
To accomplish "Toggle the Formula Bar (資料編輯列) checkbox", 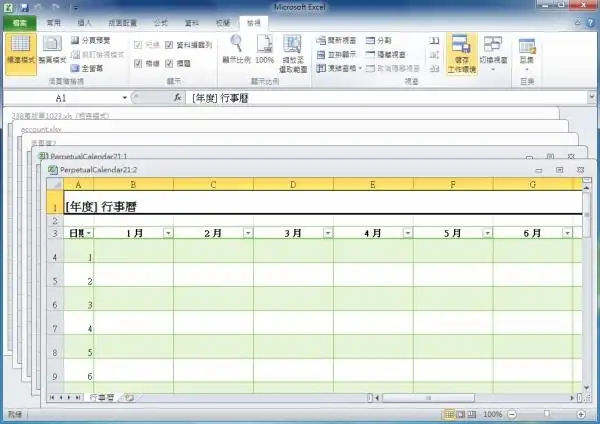I will pyautogui.click(x=169, y=45).
